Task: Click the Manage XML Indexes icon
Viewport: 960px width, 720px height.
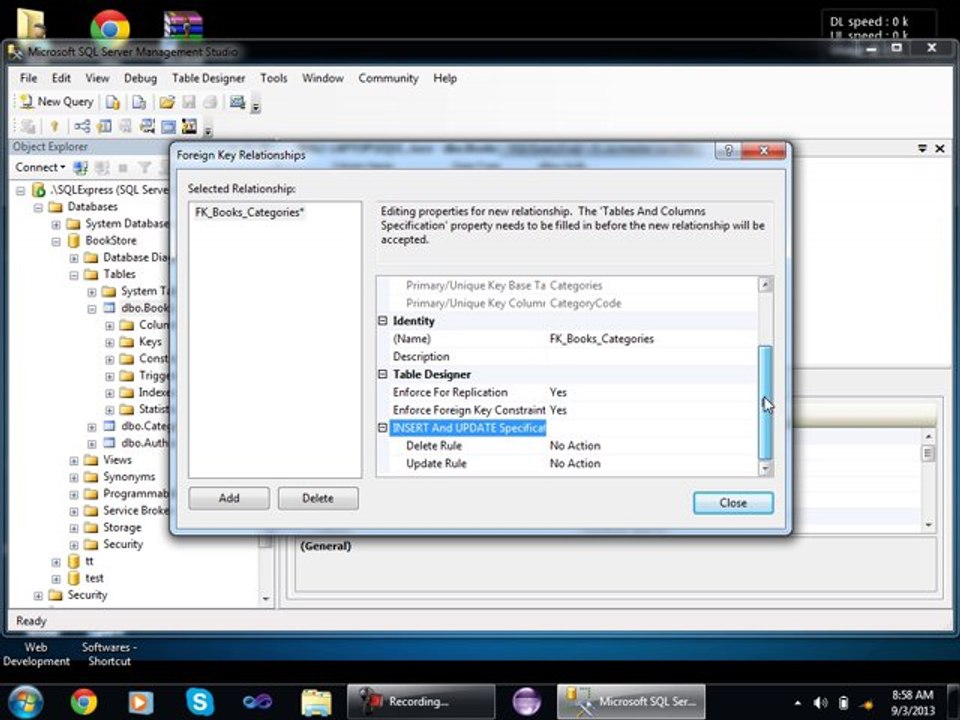Action: pyautogui.click(x=147, y=127)
